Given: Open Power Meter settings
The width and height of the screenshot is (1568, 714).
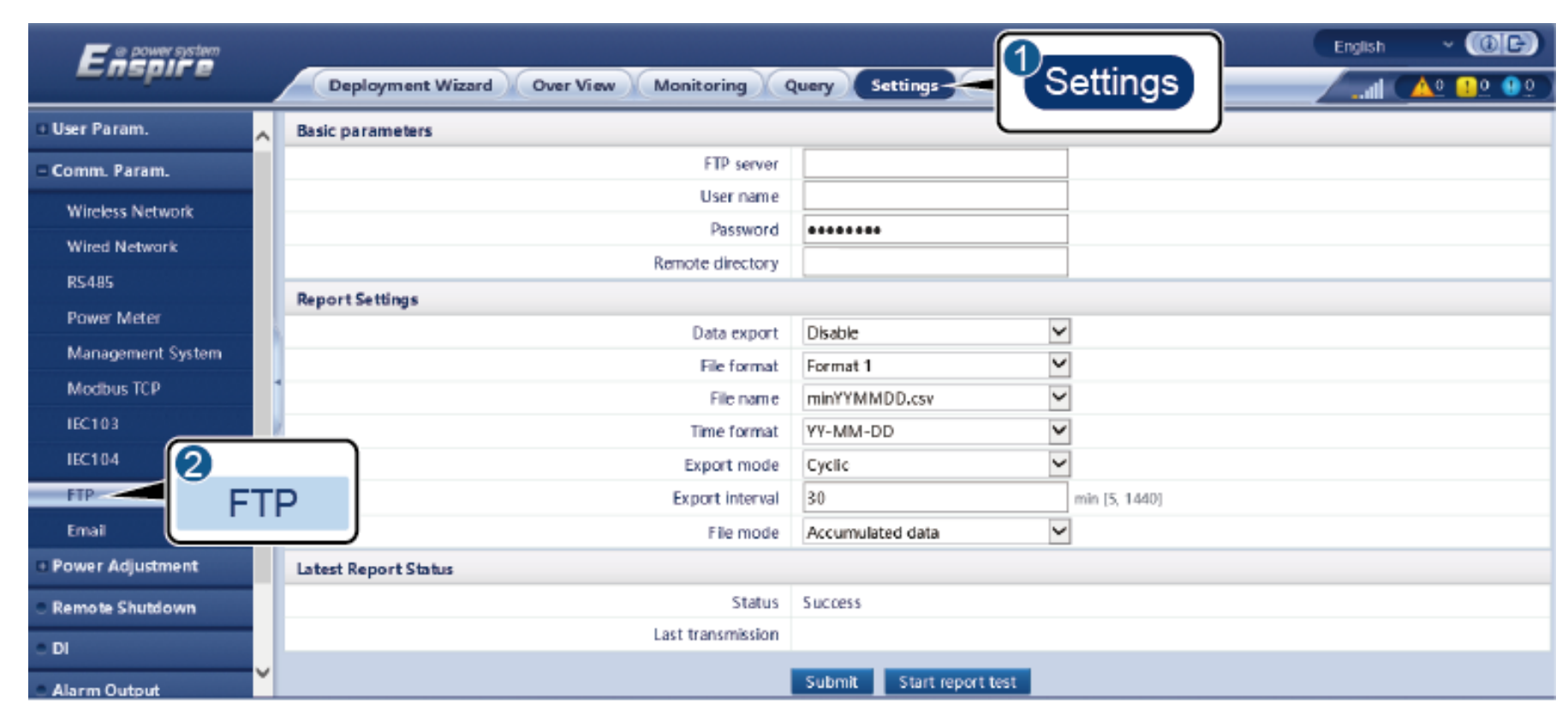Looking at the screenshot, I should (x=114, y=318).
